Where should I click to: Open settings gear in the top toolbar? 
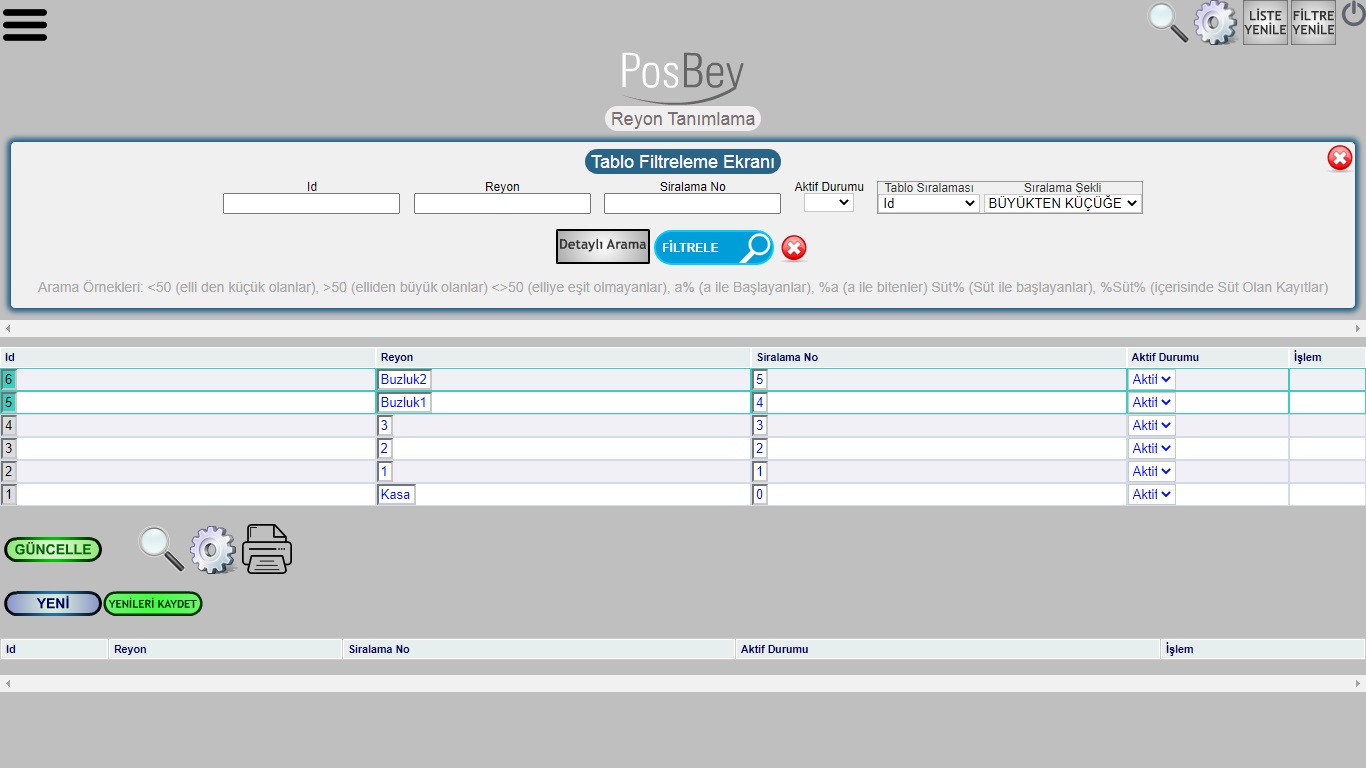pyautogui.click(x=1215, y=22)
